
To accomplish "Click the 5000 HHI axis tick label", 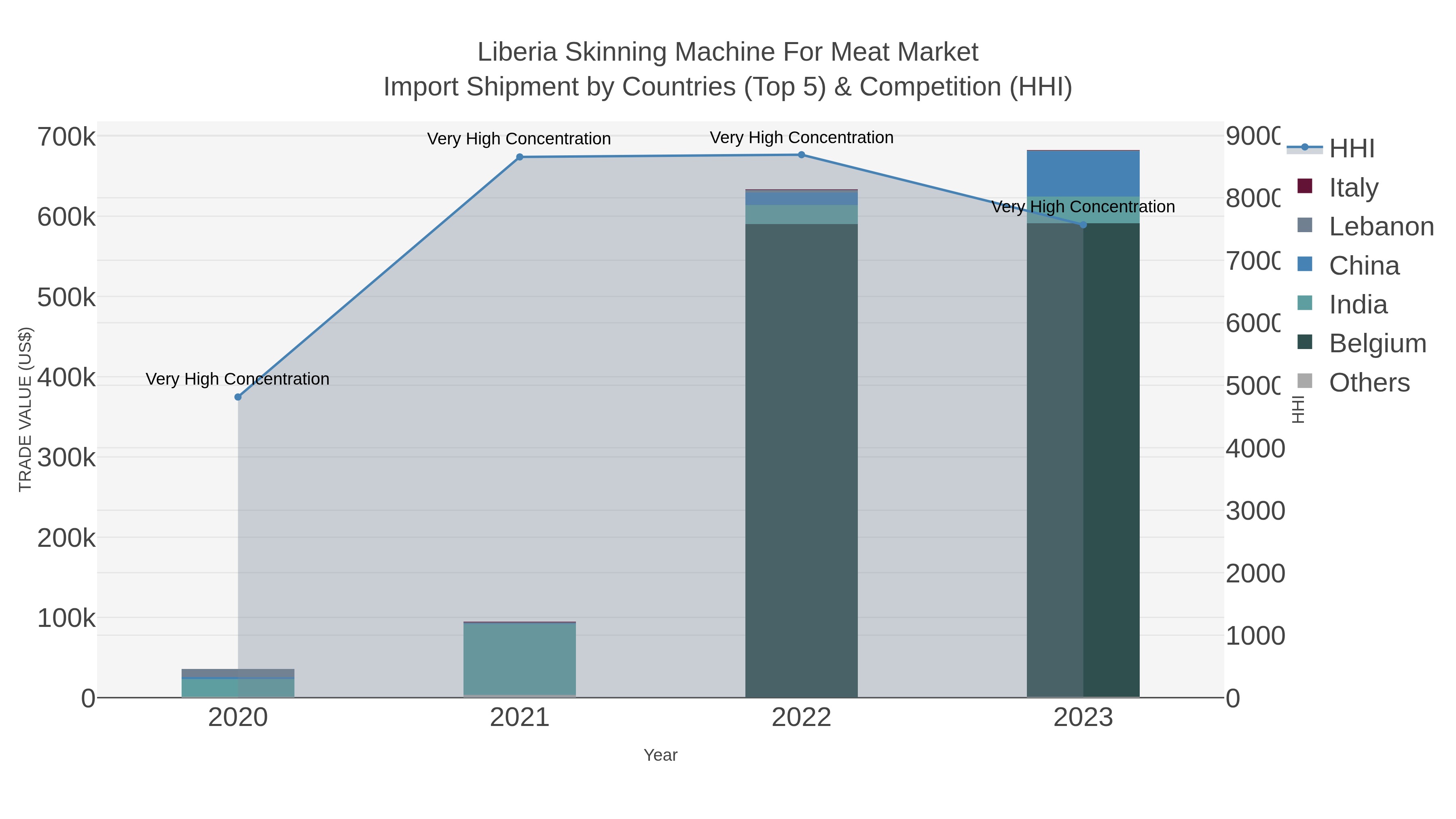I will pyautogui.click(x=1254, y=386).
